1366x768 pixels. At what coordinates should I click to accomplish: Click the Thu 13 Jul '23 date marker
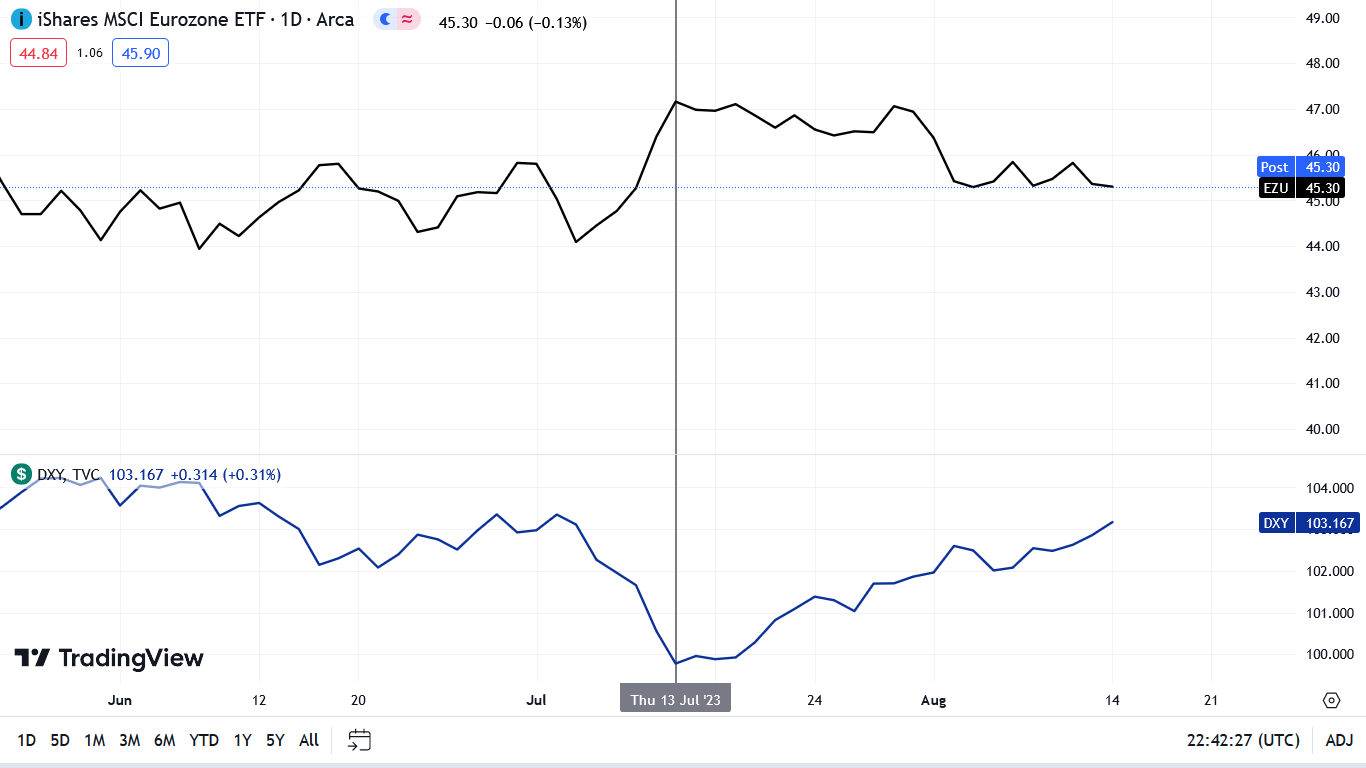[676, 699]
